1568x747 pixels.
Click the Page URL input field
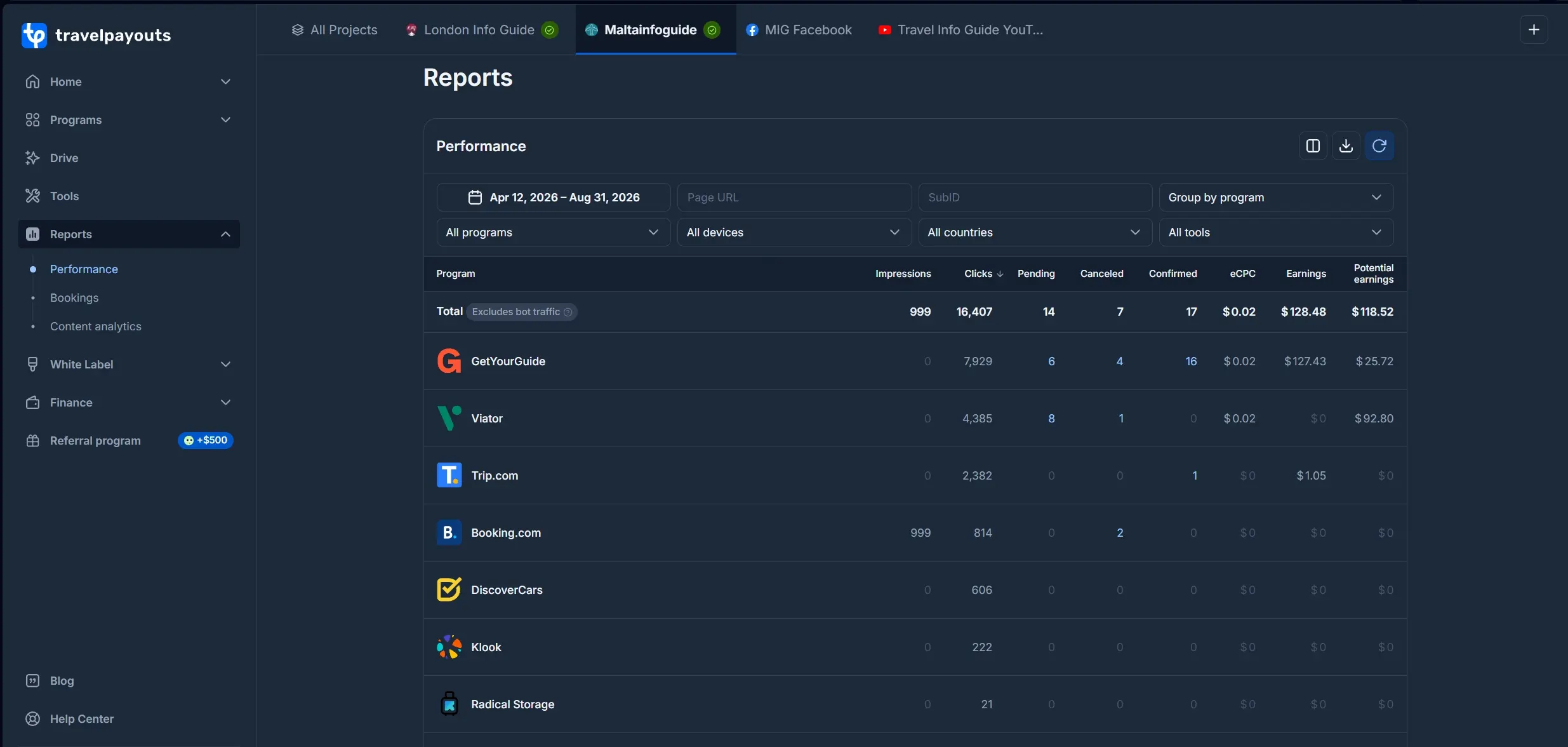(794, 198)
